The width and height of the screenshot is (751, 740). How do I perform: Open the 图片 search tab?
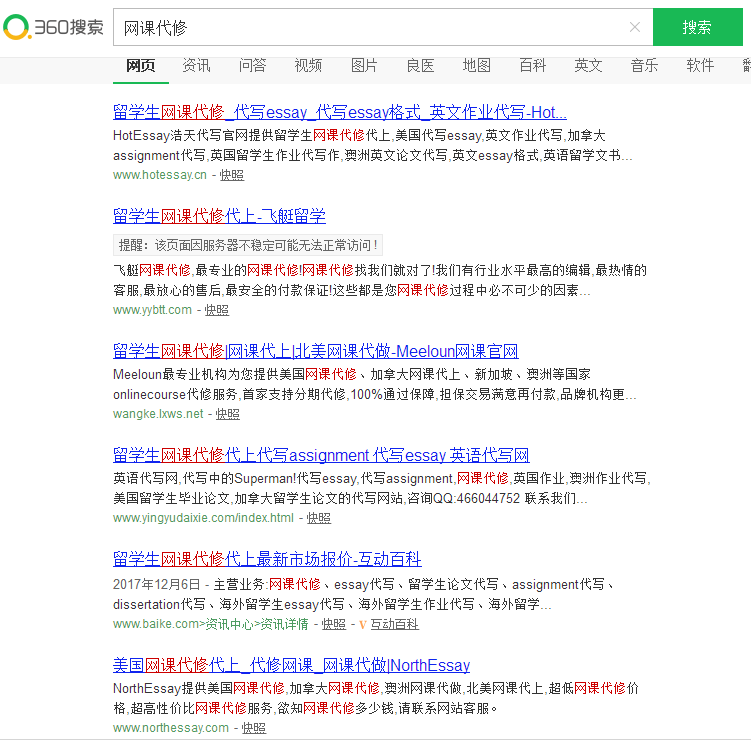point(364,66)
